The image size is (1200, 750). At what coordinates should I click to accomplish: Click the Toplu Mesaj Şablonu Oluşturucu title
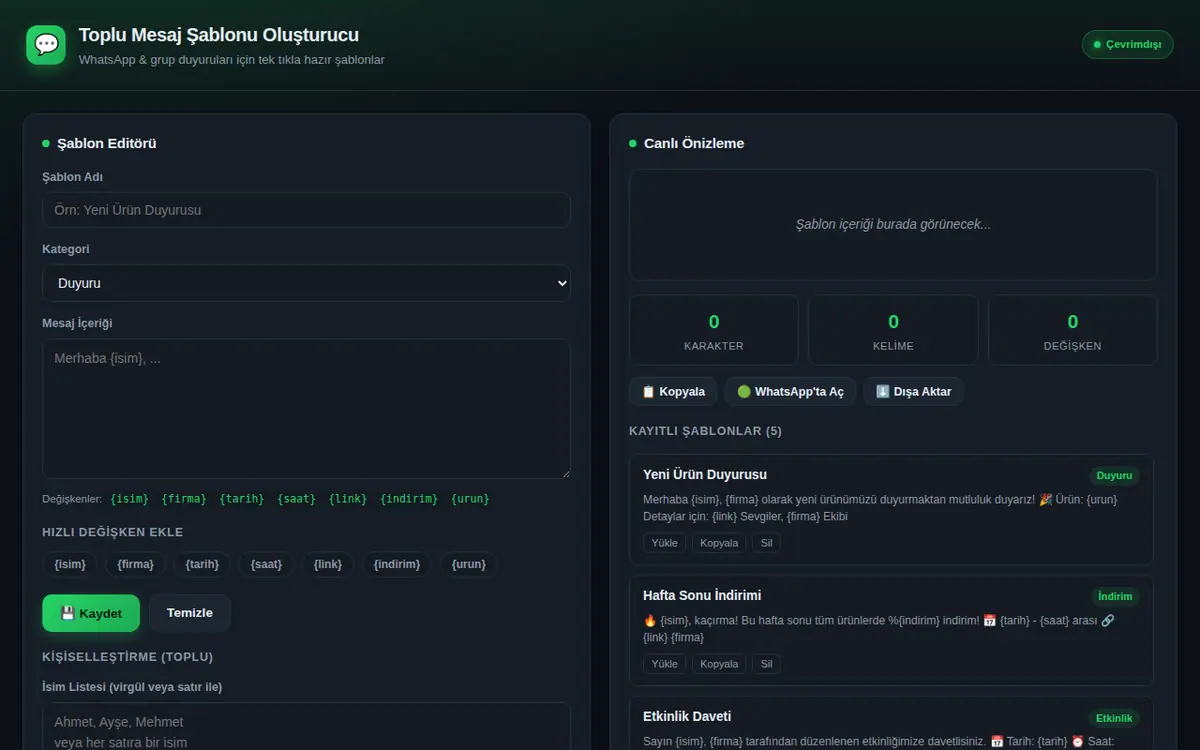[219, 35]
